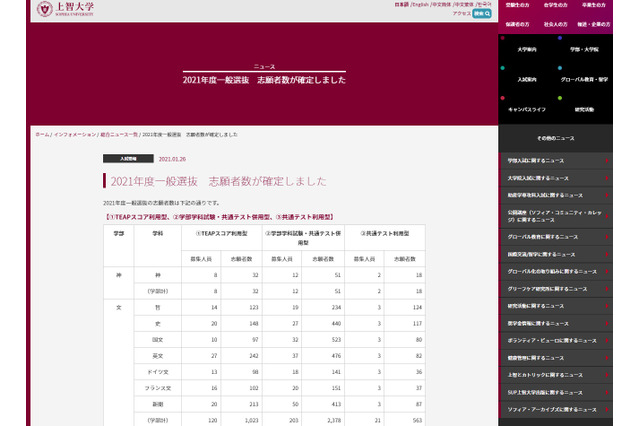Open 上智とカトリックに関するニュース link
Viewport: 640px width, 426px height.
click(556, 375)
